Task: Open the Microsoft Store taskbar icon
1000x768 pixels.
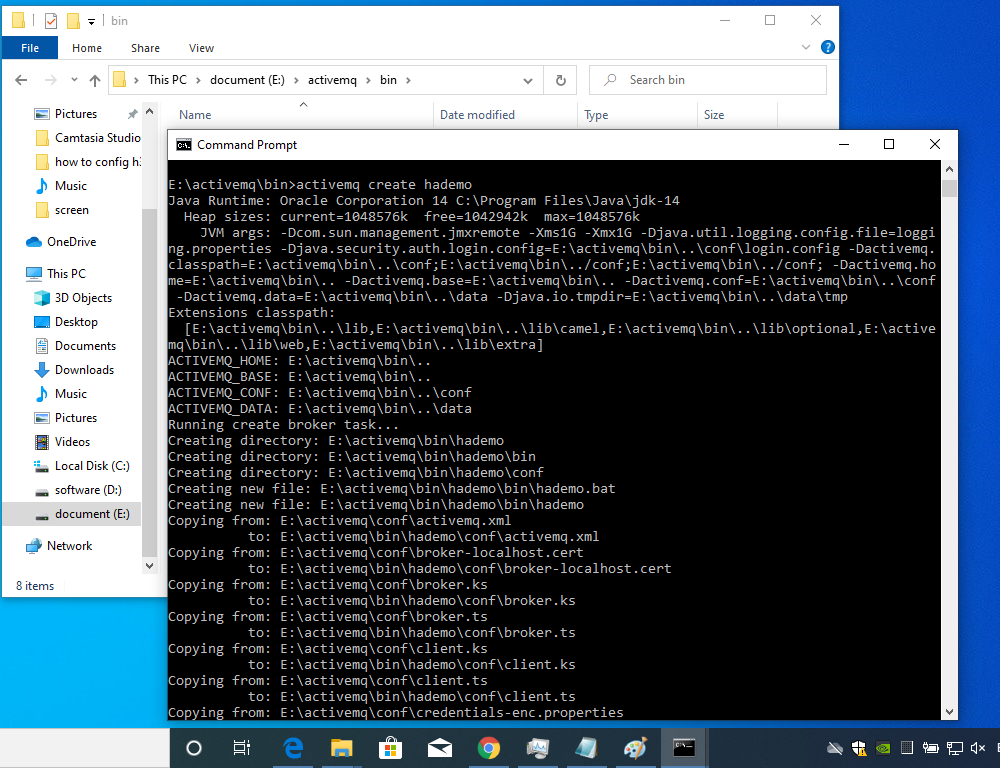Action: click(391, 748)
